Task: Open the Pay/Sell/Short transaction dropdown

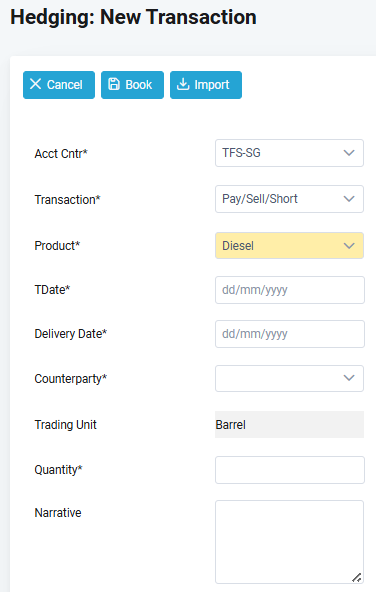Action: tap(289, 199)
